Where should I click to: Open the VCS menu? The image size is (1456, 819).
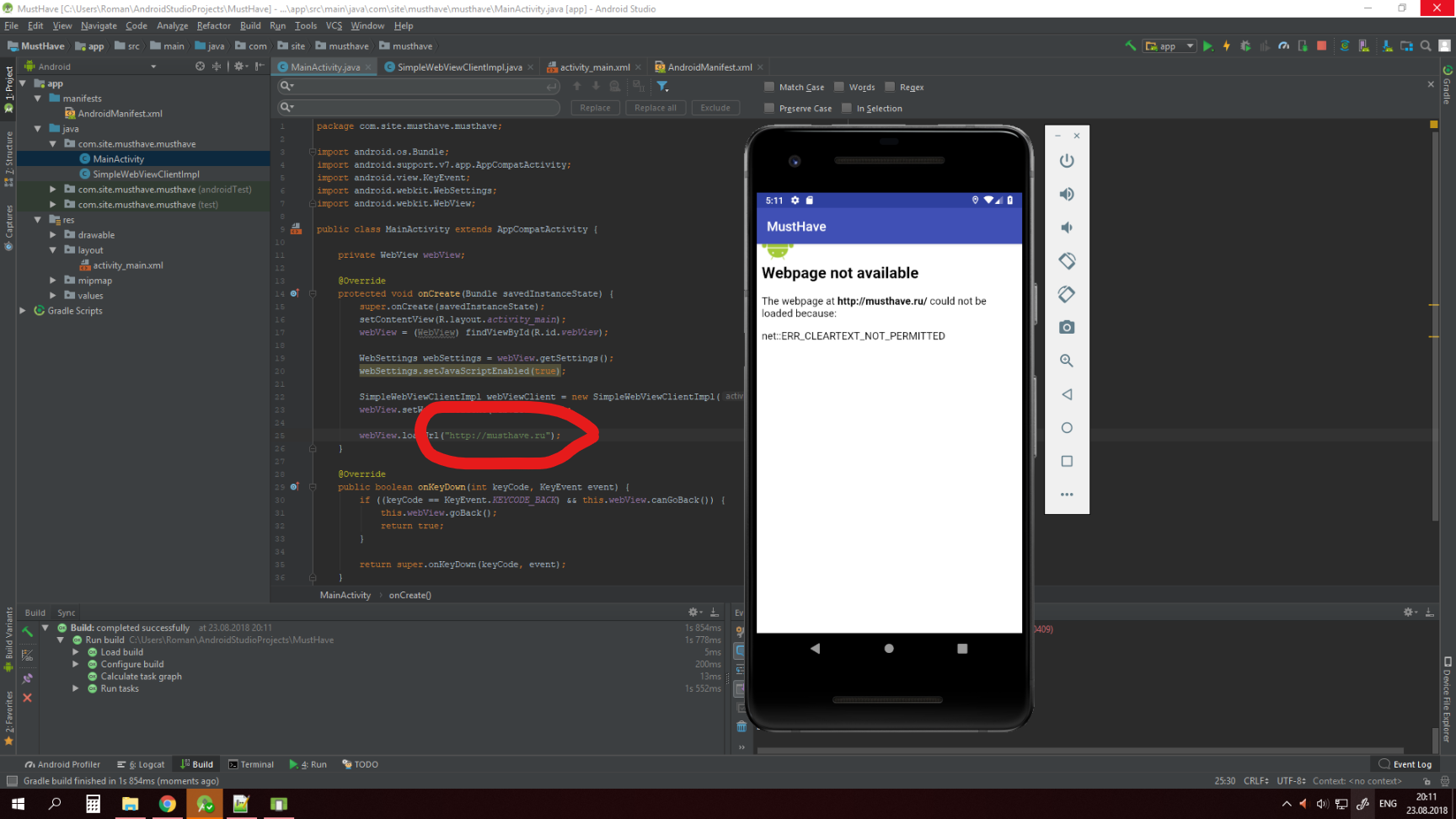point(334,26)
